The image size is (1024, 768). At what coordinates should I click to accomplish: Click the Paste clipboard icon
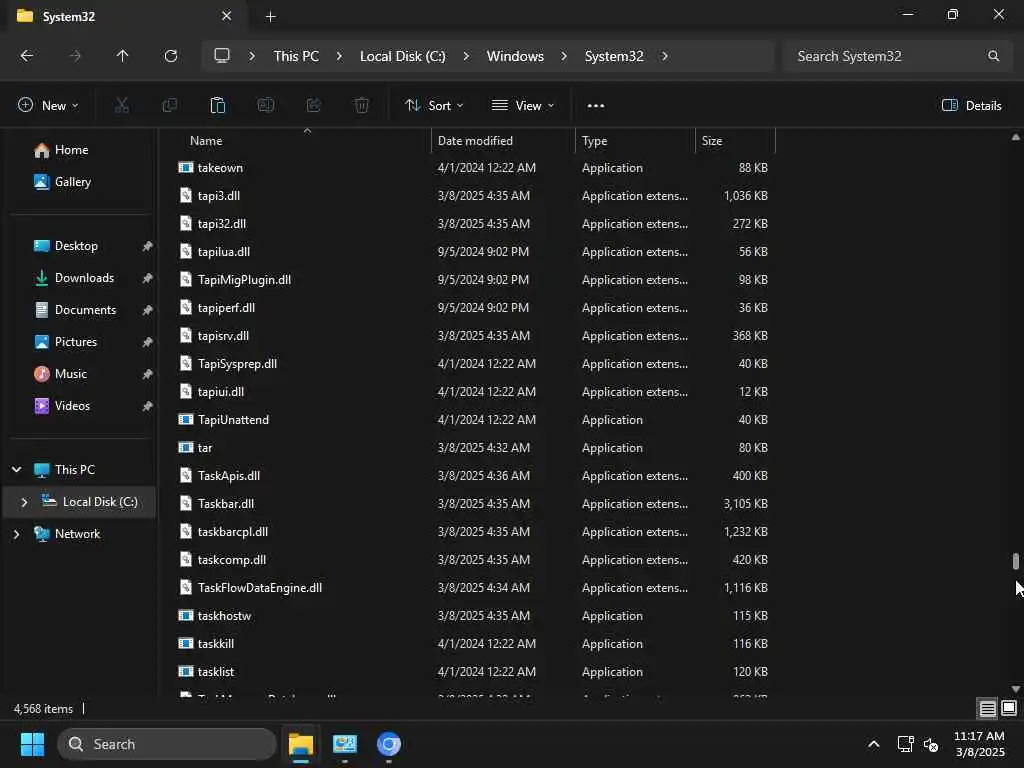[x=217, y=105]
